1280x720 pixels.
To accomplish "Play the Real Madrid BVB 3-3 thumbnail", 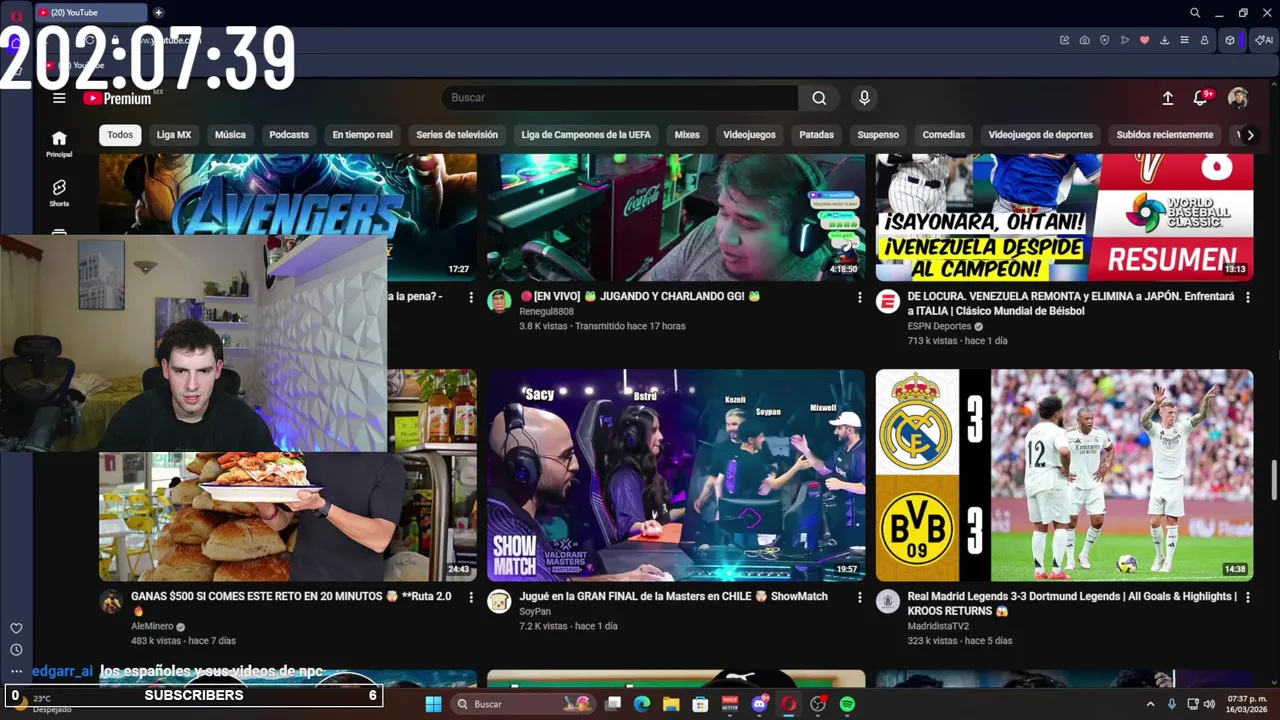I will coord(1064,475).
